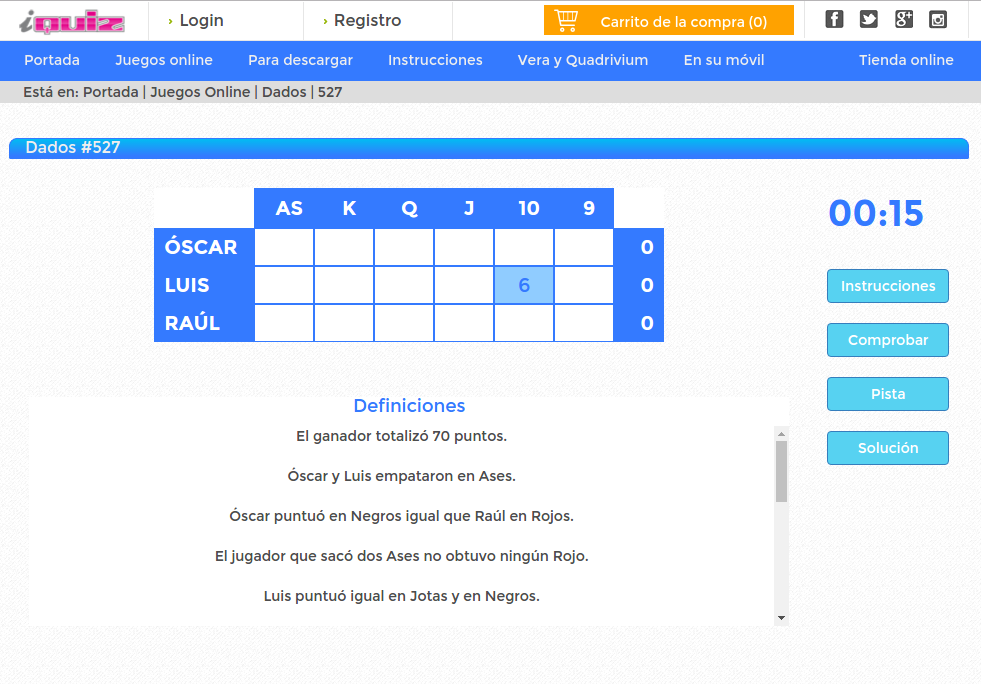
Task: Select Luis's Q cell
Action: 404,285
